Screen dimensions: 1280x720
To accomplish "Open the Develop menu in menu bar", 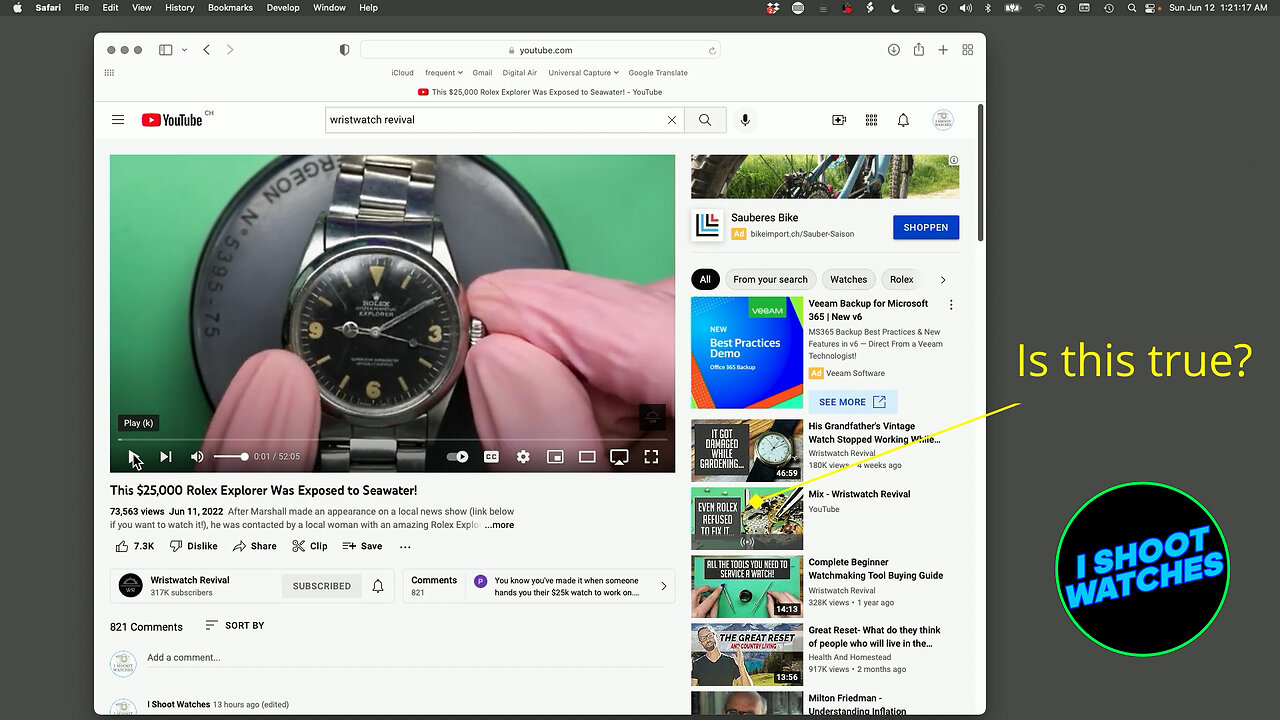I will [x=283, y=7].
